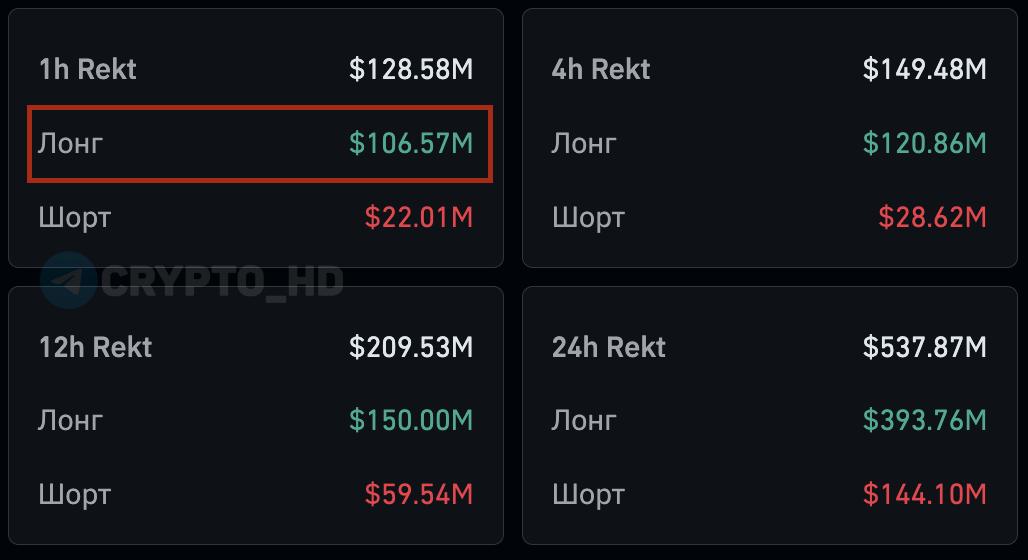Select the Шорт label in 1h card
Viewport: 1028px width, 560px height.
point(74,217)
